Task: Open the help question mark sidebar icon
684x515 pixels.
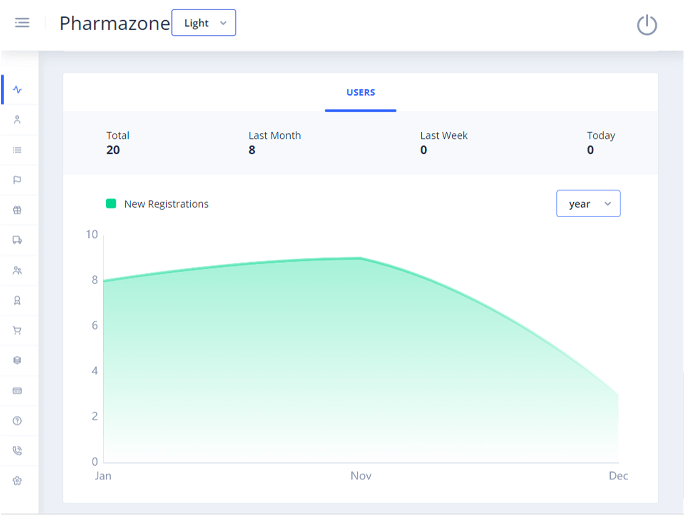Action: [x=18, y=421]
